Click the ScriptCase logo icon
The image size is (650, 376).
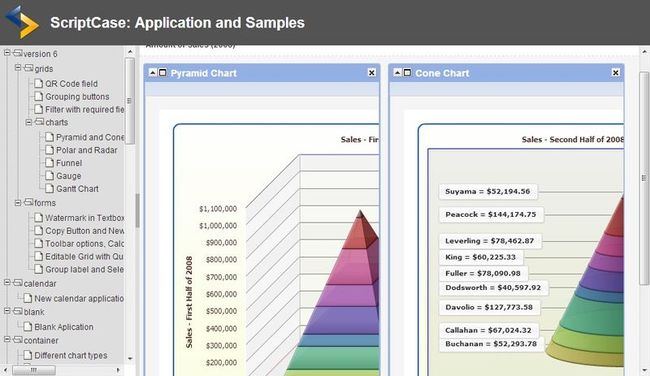coord(22,22)
